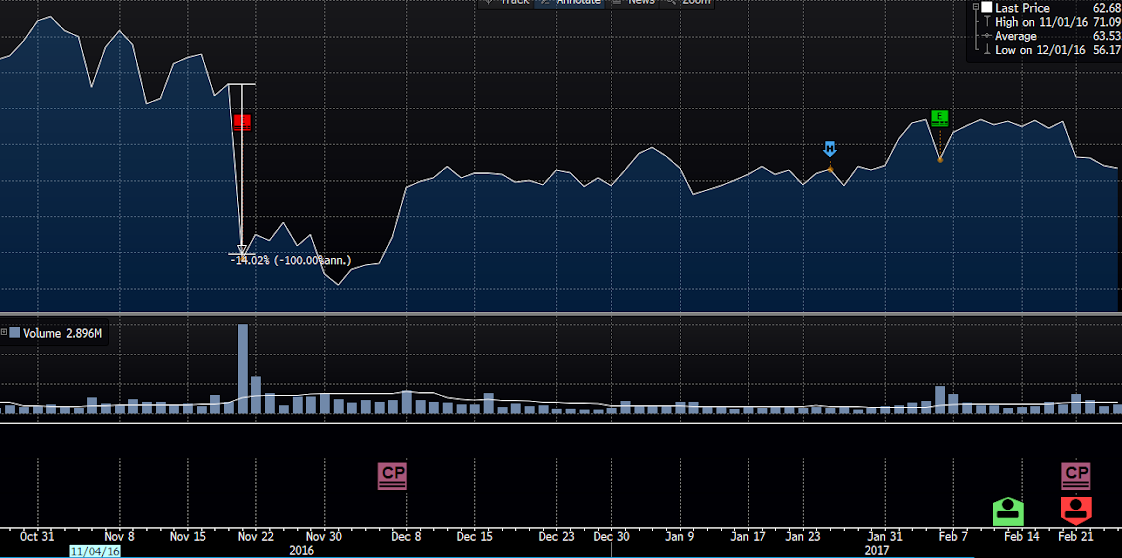Click the Nov 30 axis date label
This screenshot has height=558, width=1122.
point(324,537)
